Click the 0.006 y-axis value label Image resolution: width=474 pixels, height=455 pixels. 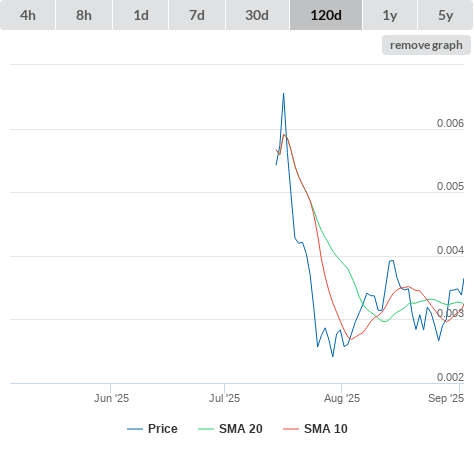point(450,123)
